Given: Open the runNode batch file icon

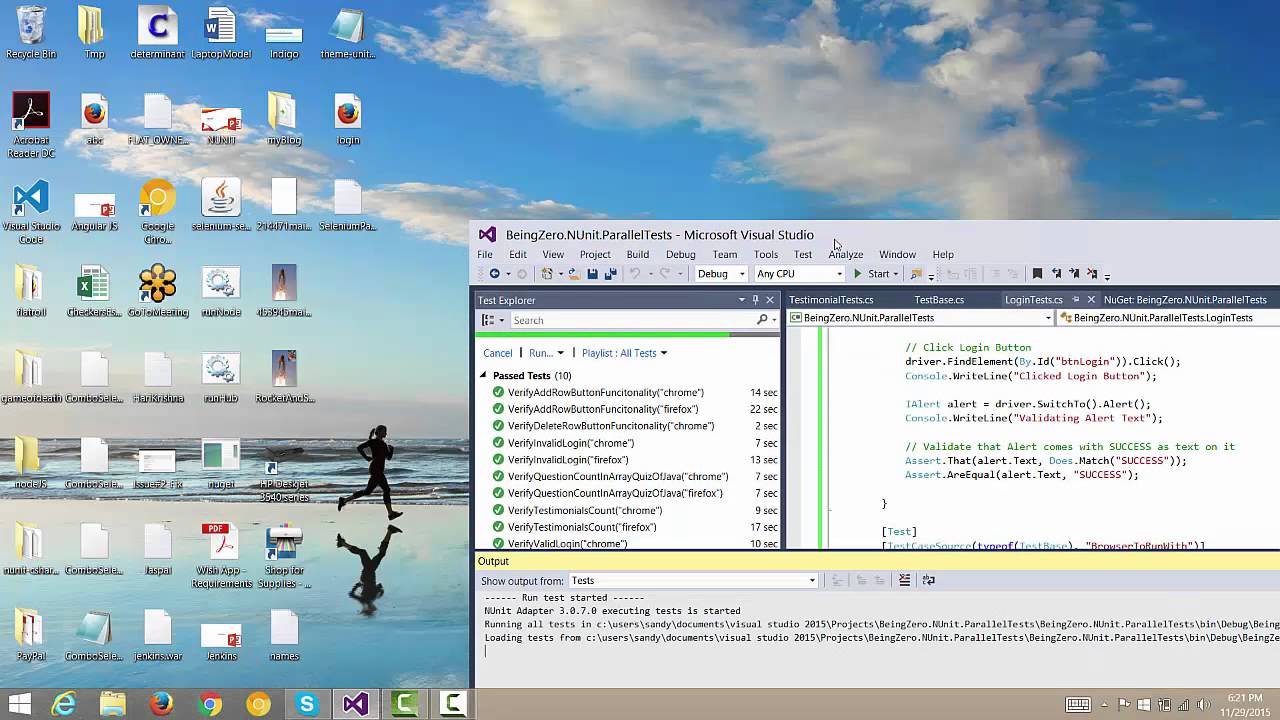Looking at the screenshot, I should (x=221, y=291).
